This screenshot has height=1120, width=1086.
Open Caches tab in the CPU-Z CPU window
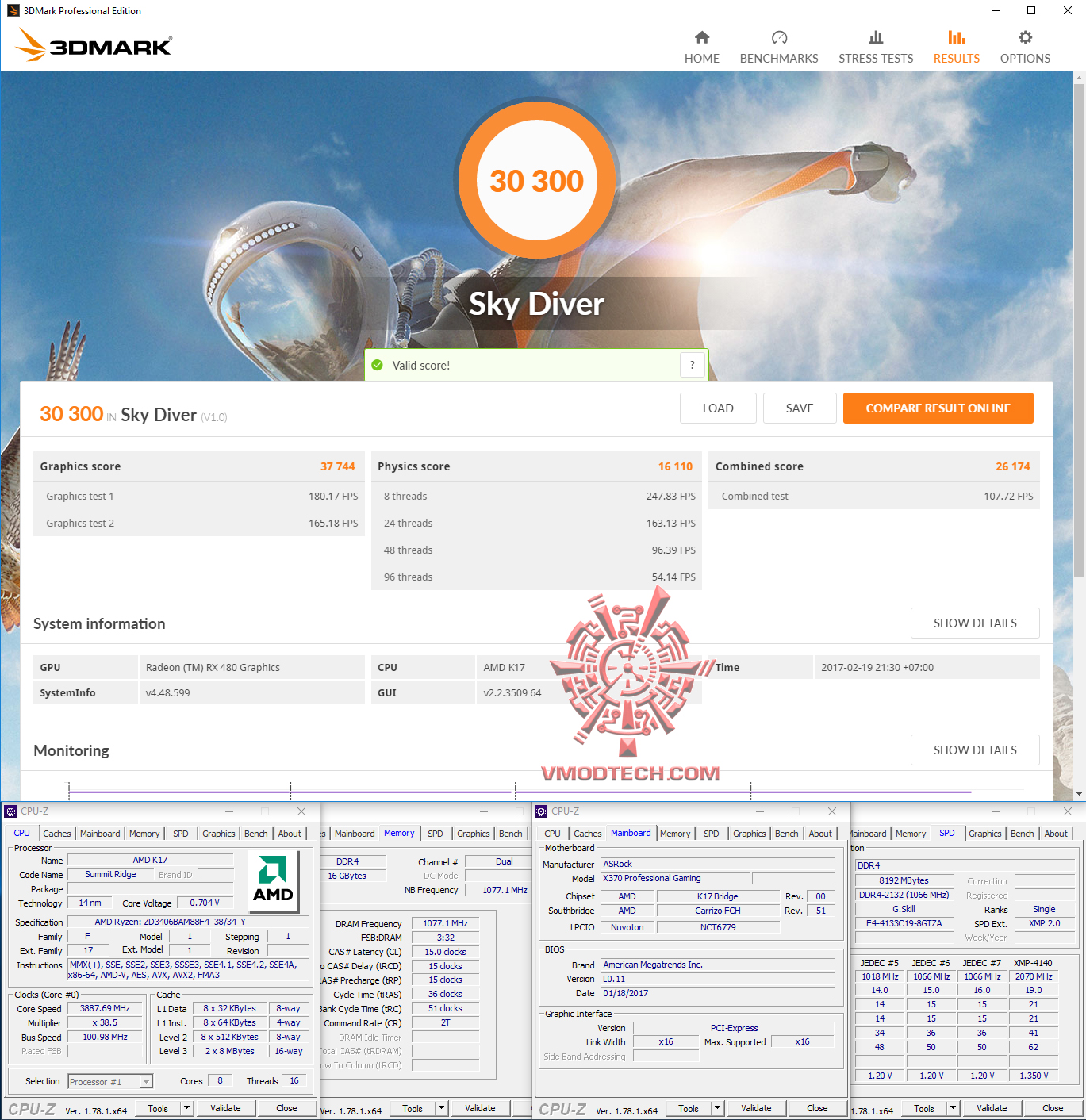(57, 834)
